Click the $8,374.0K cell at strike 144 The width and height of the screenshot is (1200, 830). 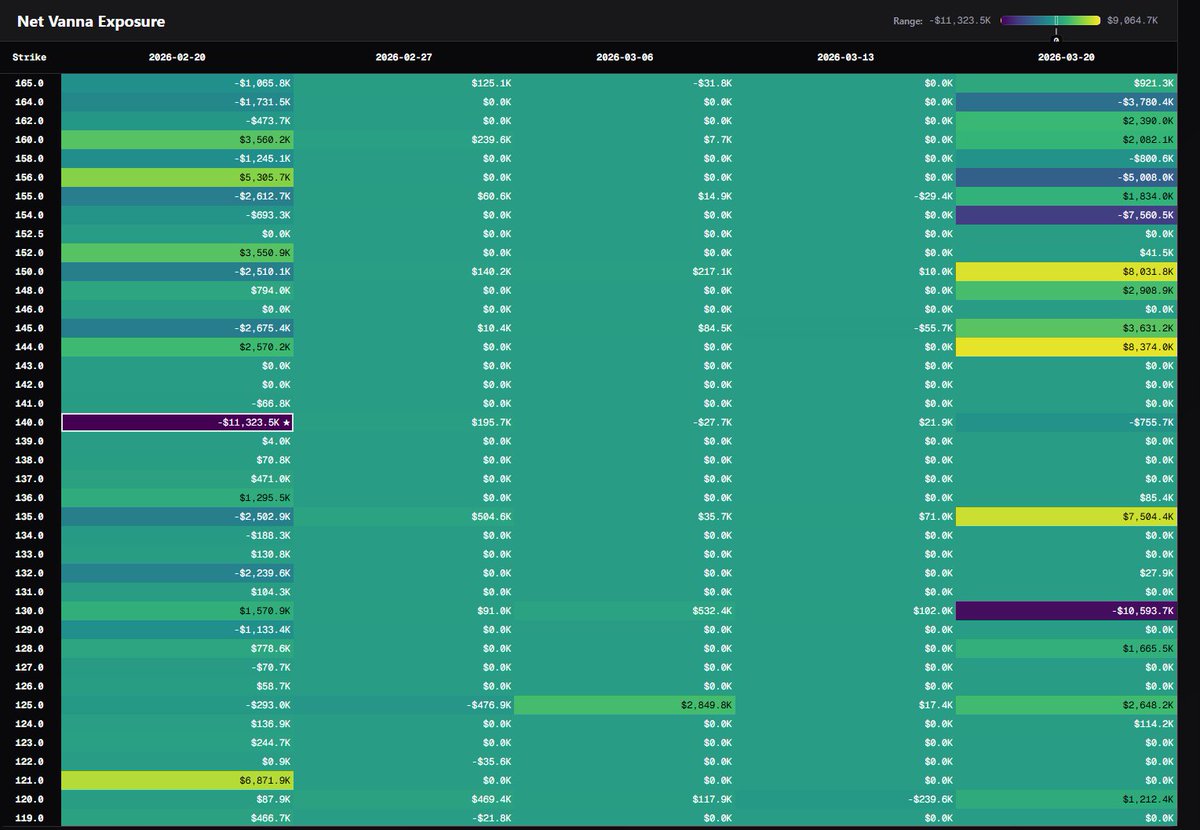tap(1065, 347)
